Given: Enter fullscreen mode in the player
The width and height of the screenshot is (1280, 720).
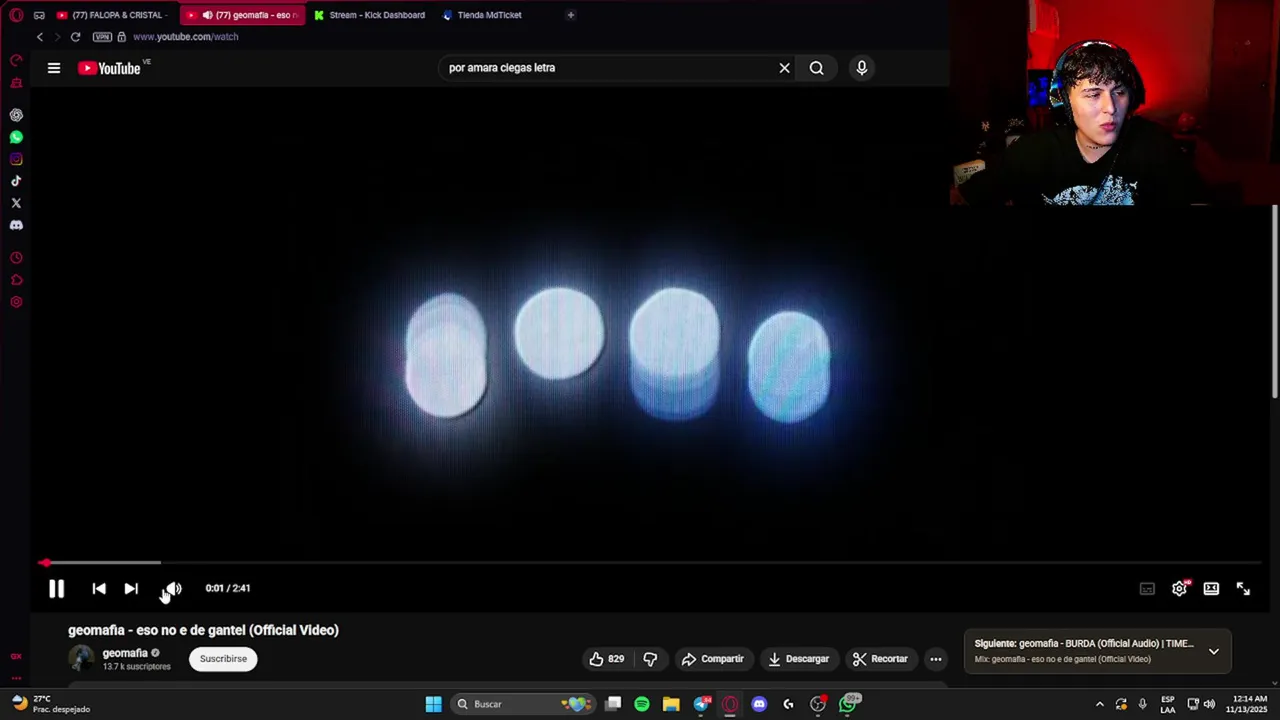Looking at the screenshot, I should (1243, 589).
